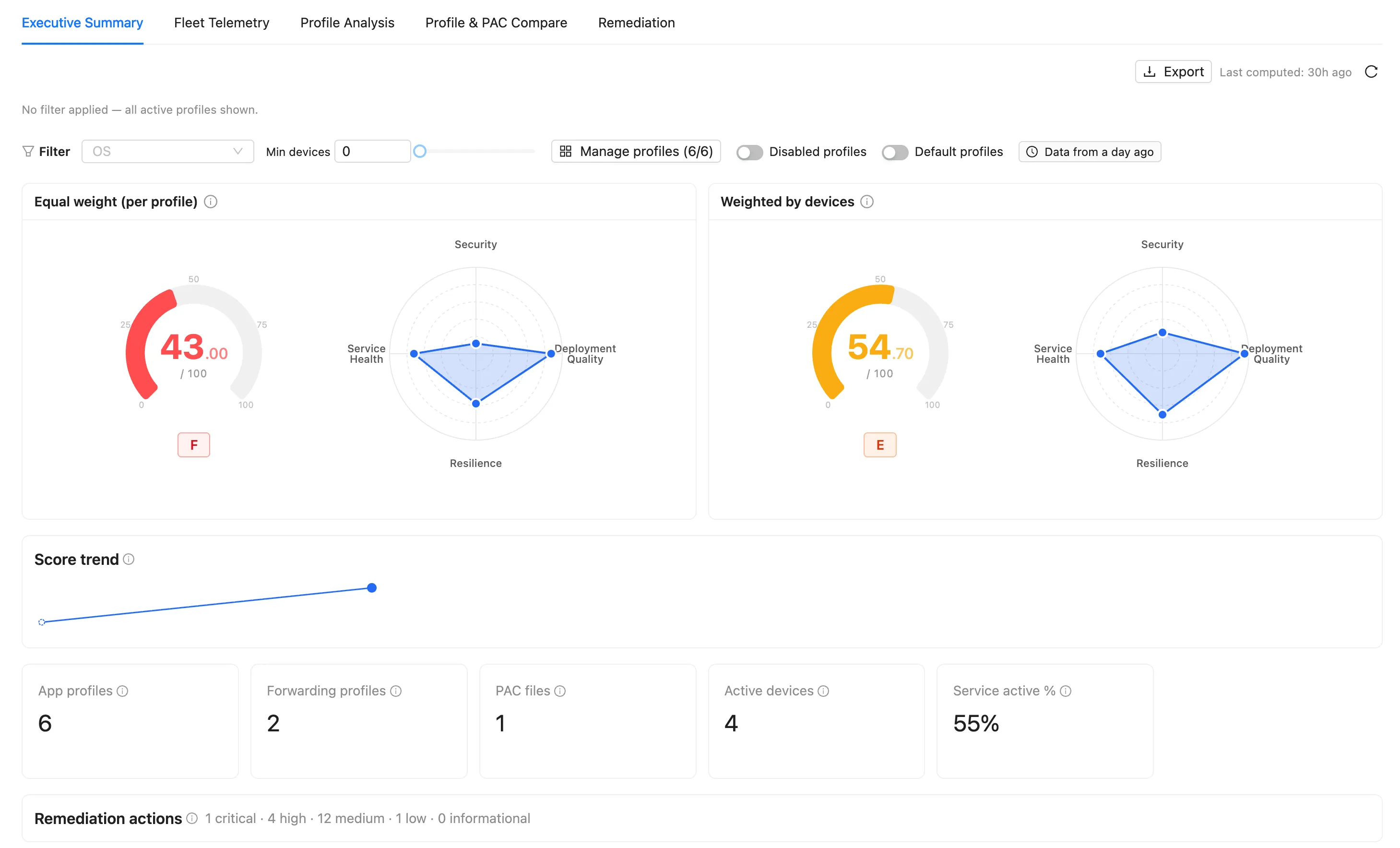Toggle the Default profiles switch
Viewport: 1400px width, 848px height.
click(x=895, y=152)
